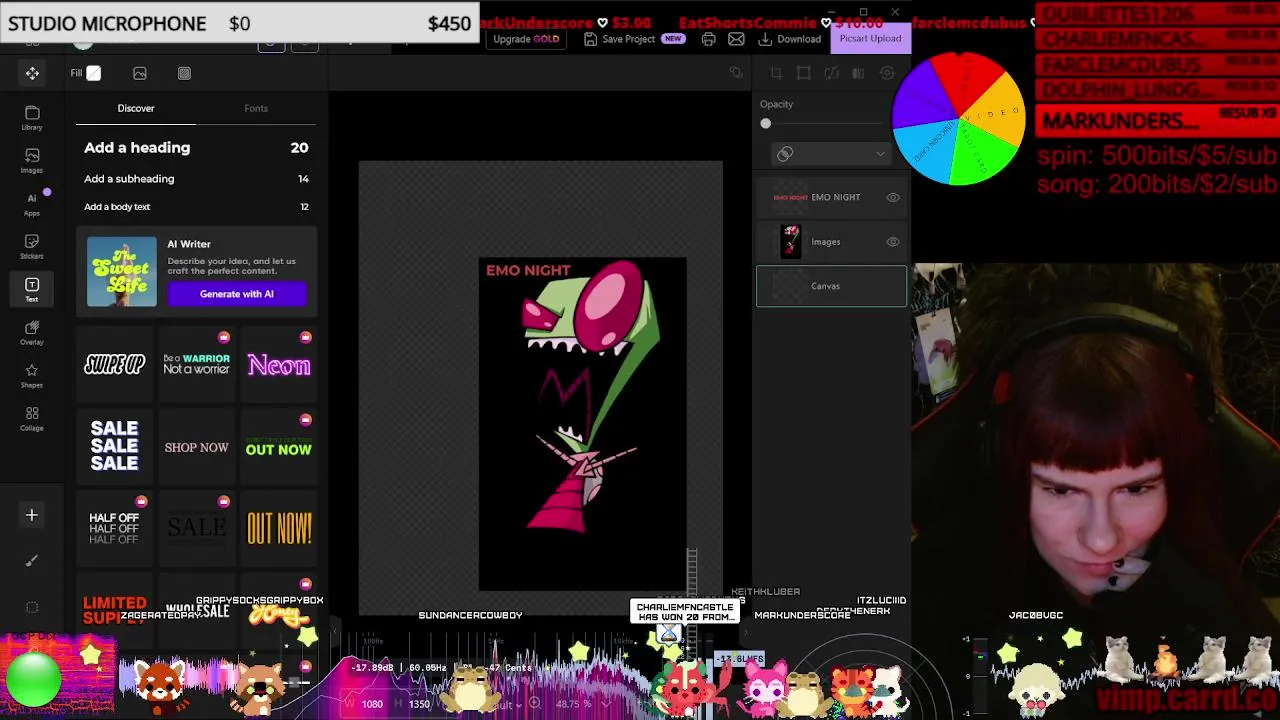This screenshot has height=720, width=1280.
Task: Select the Crop tool icon
Action: click(776, 73)
